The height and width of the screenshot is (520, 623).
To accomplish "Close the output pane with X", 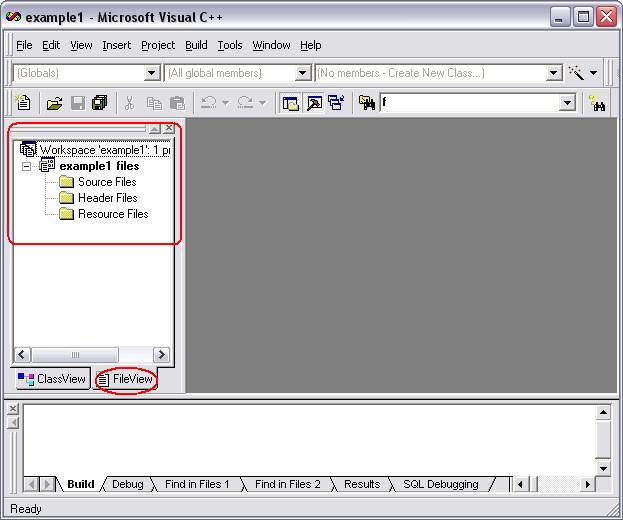I will click(13, 408).
